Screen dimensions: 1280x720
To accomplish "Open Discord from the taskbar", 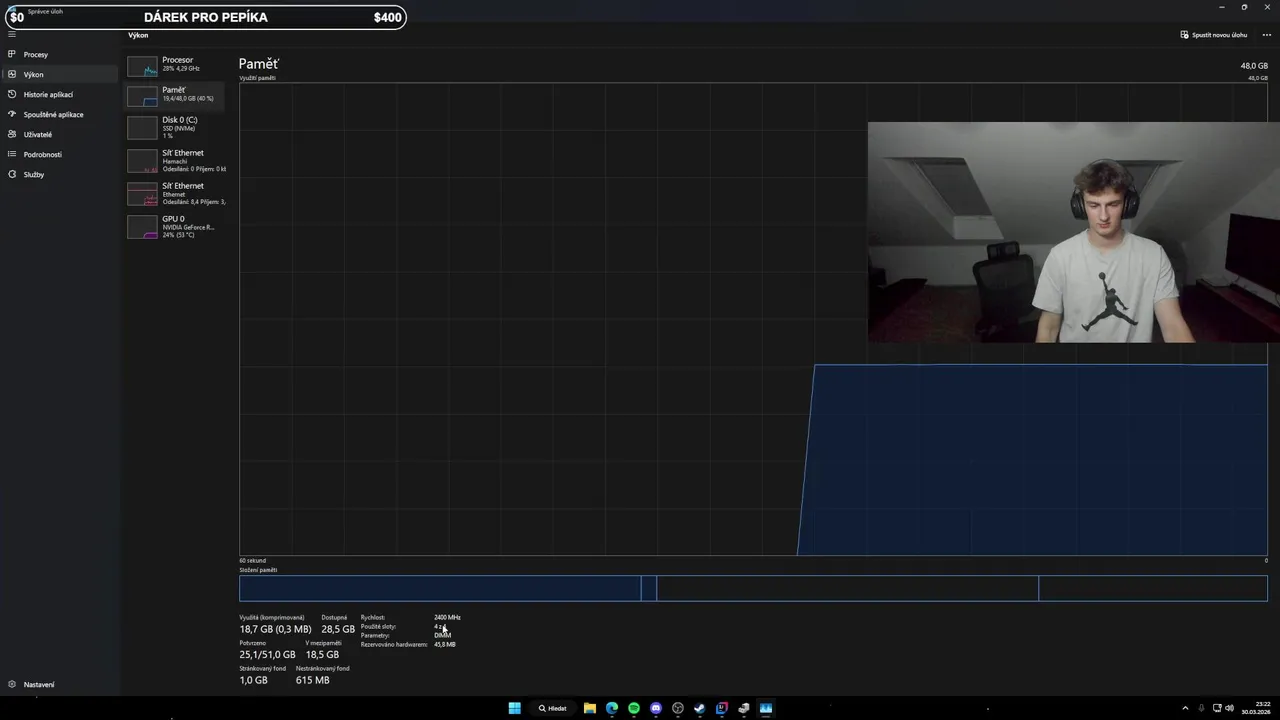I will coord(656,708).
